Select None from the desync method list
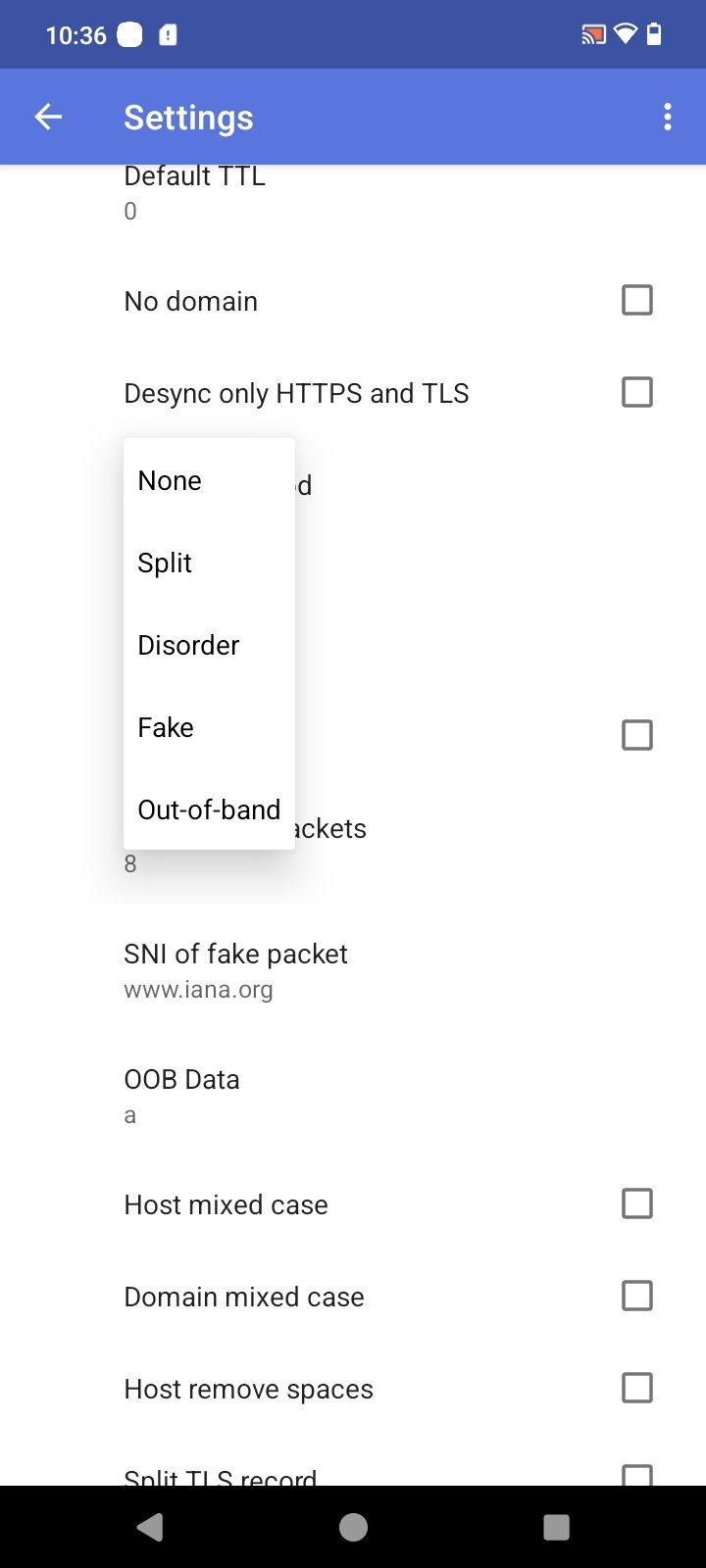This screenshot has width=706, height=1568. tap(170, 480)
